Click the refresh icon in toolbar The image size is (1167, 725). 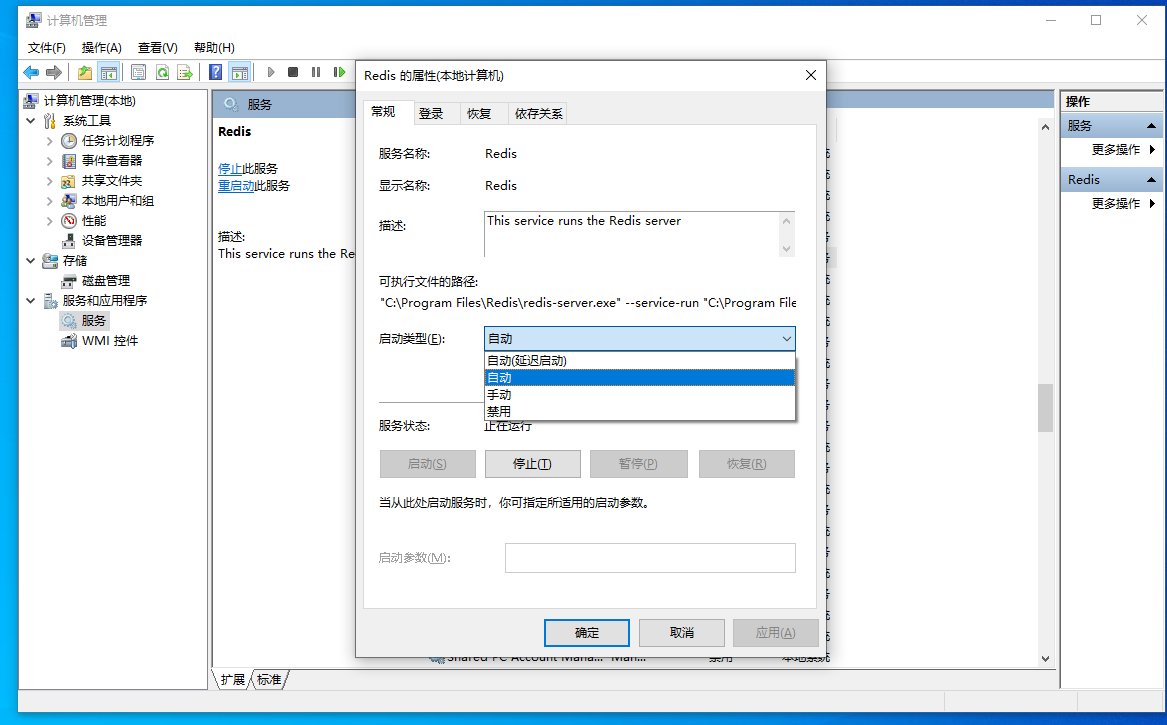coord(162,72)
